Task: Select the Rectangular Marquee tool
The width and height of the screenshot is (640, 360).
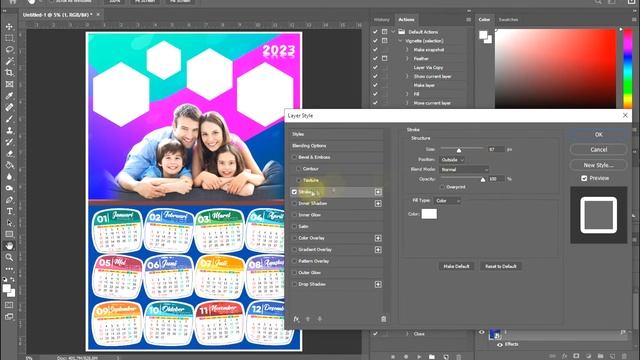Action: (x=9, y=38)
